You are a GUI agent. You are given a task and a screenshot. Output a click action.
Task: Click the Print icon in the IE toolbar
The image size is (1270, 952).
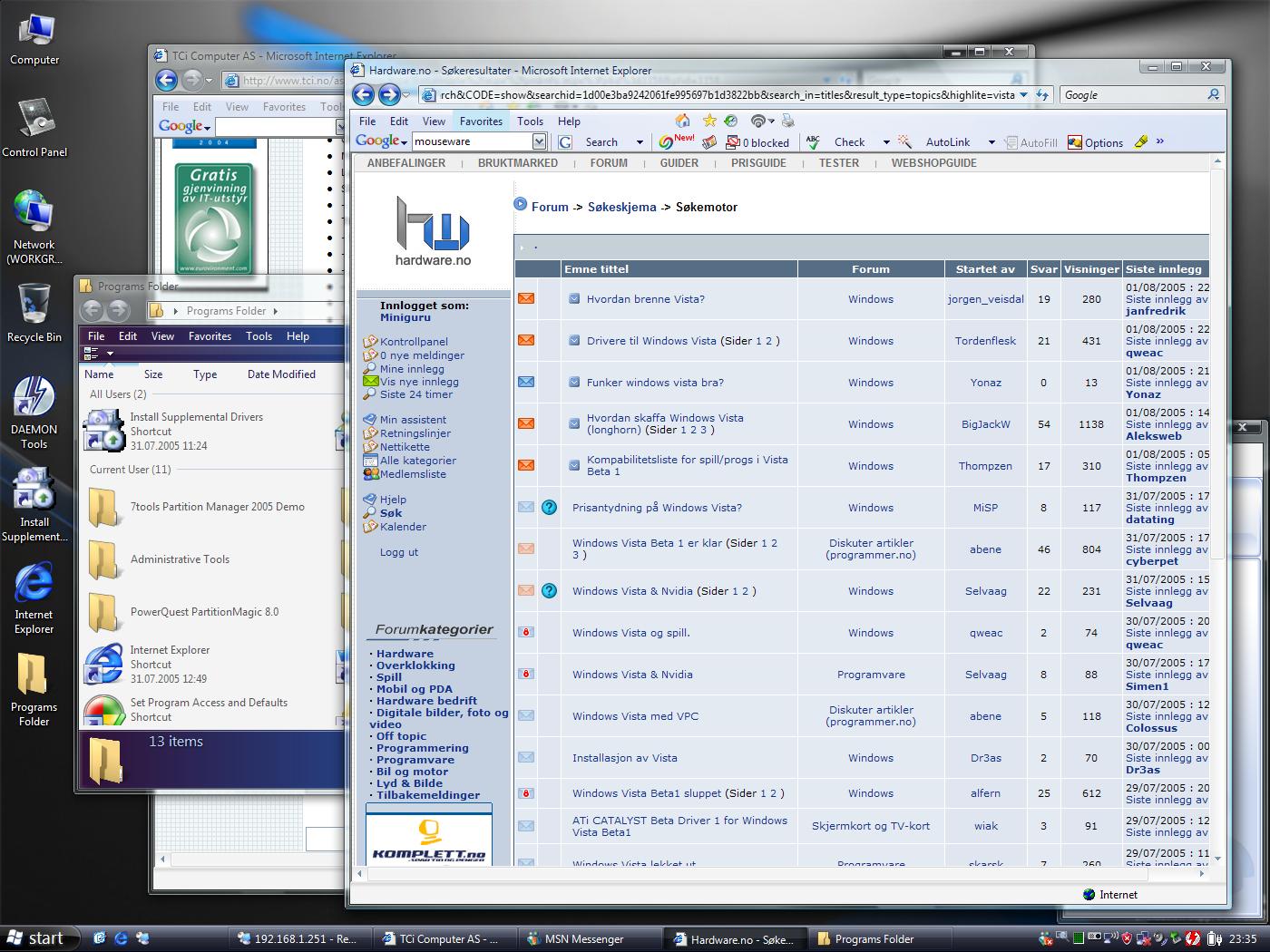pos(787,121)
